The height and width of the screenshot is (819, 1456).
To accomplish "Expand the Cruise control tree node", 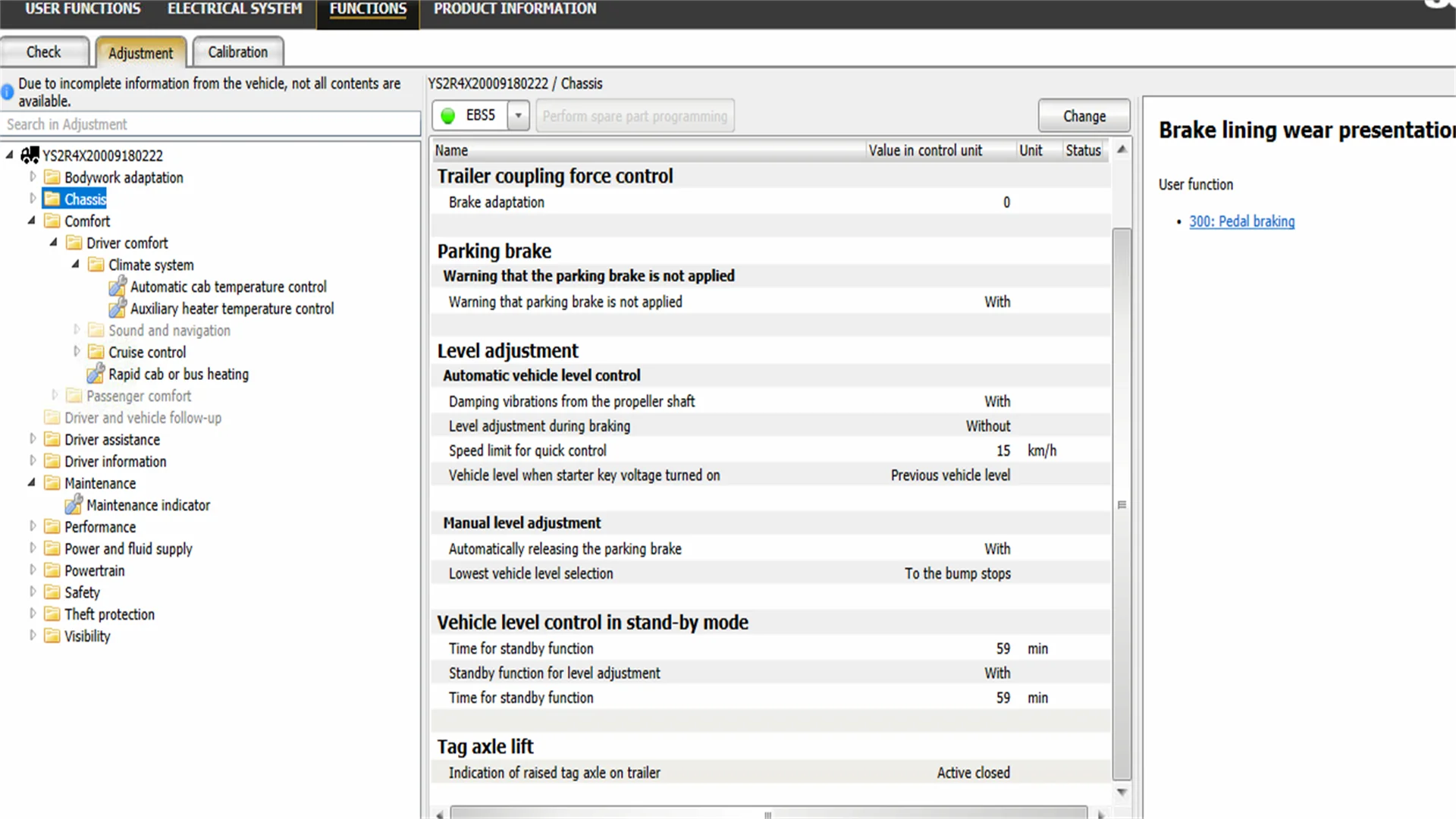I will click(x=77, y=352).
